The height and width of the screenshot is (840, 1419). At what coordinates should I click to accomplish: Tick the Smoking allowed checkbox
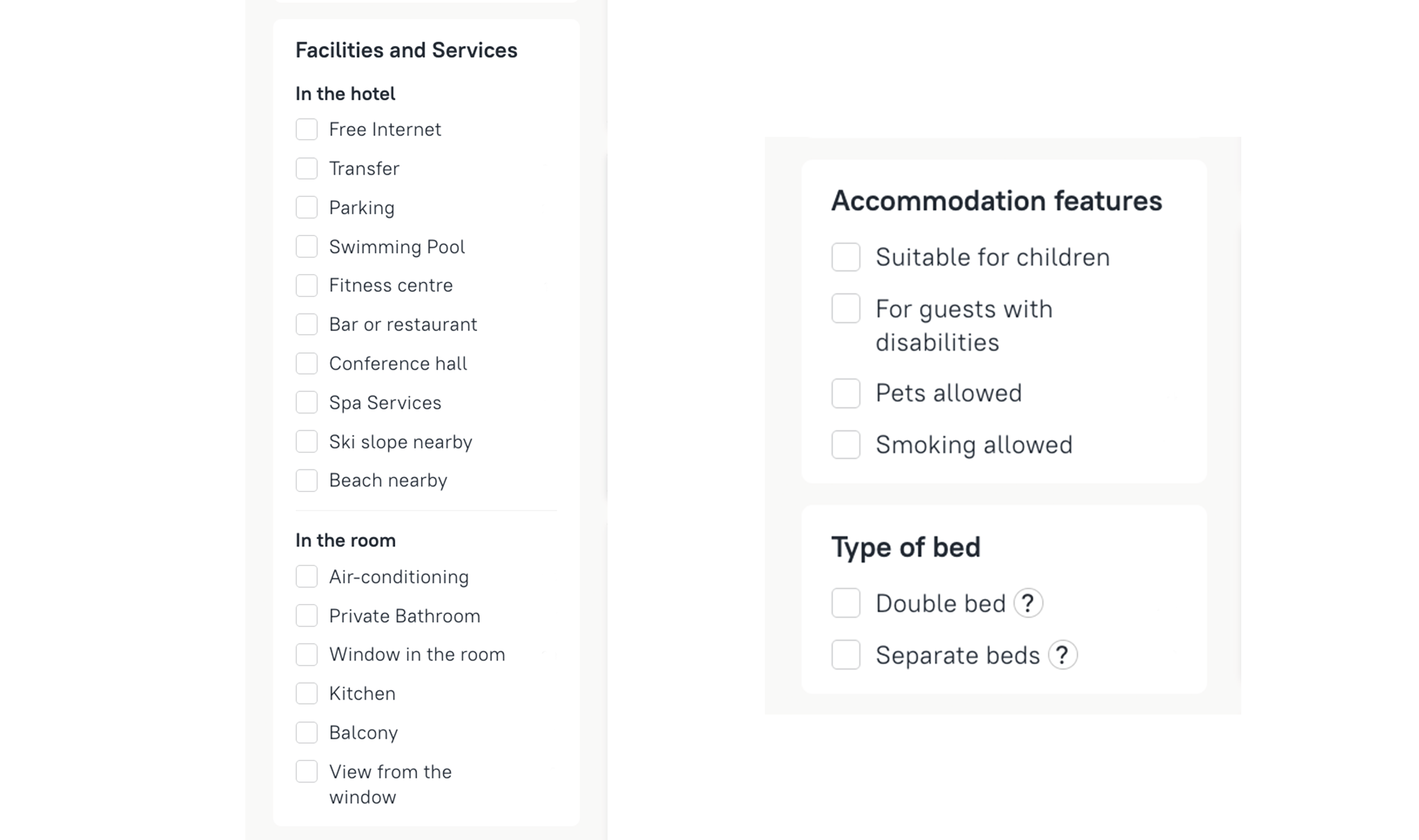point(845,444)
